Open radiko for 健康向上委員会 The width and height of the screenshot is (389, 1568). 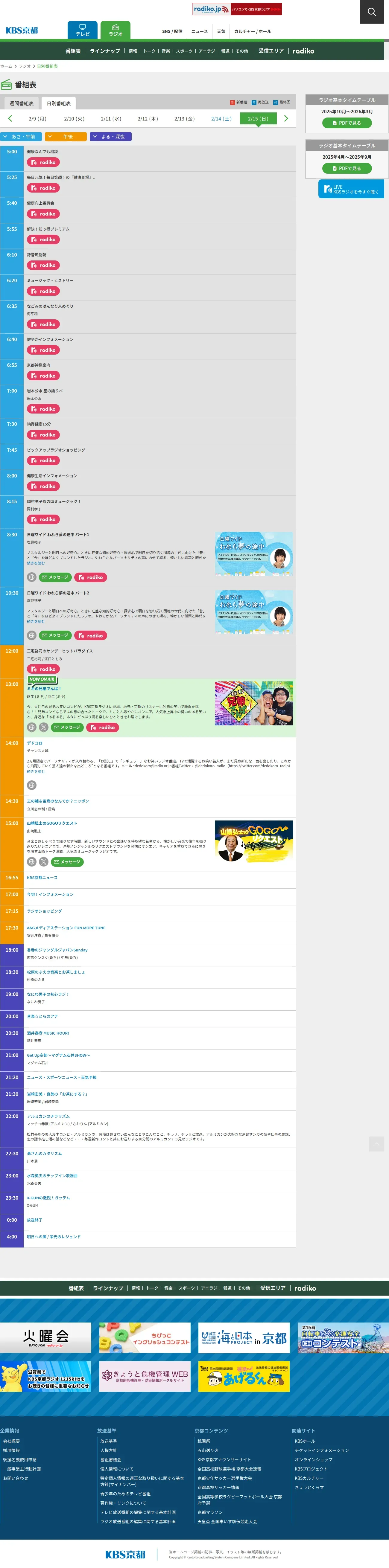[43, 214]
